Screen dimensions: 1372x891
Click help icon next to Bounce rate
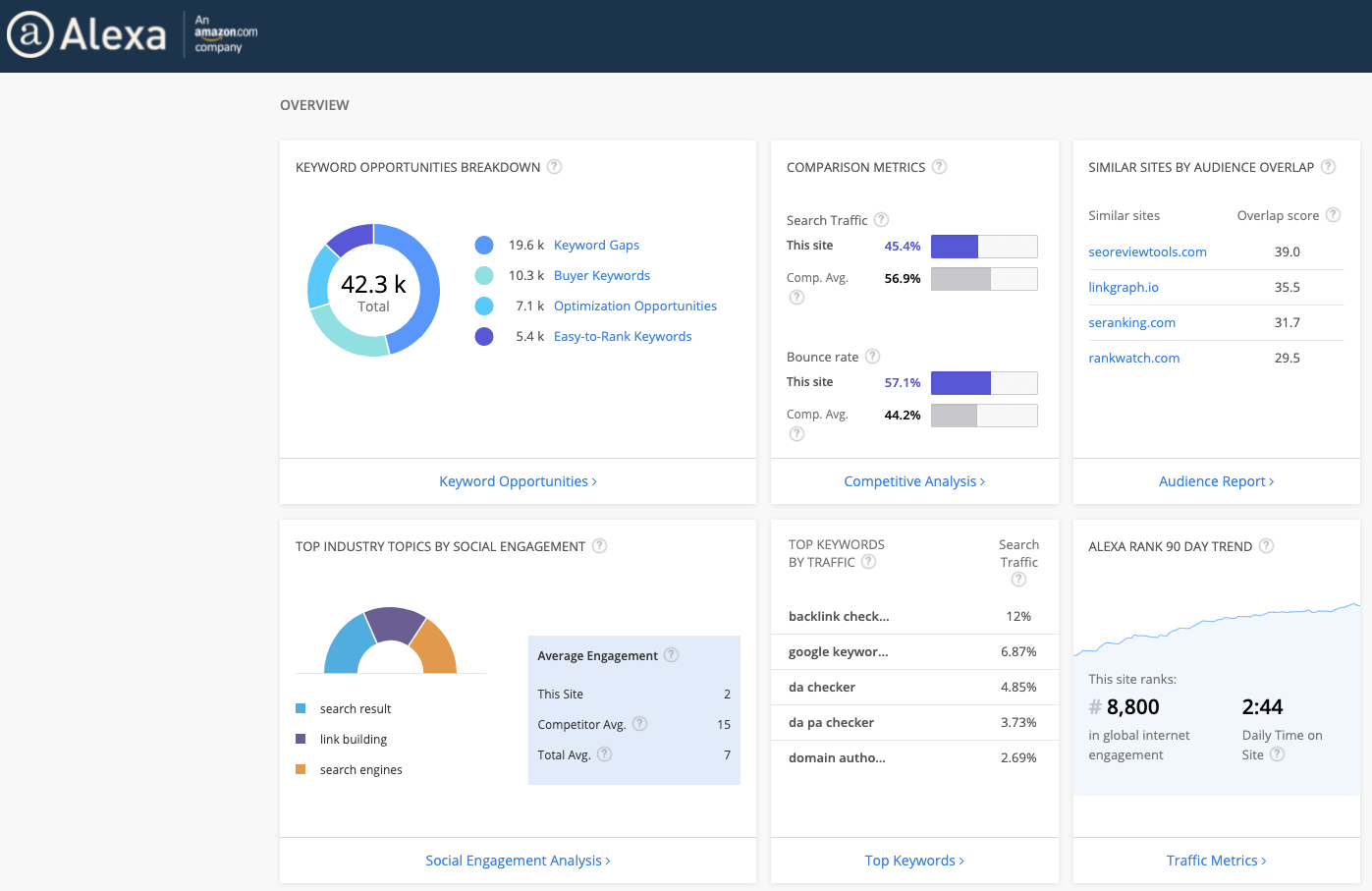click(x=872, y=357)
